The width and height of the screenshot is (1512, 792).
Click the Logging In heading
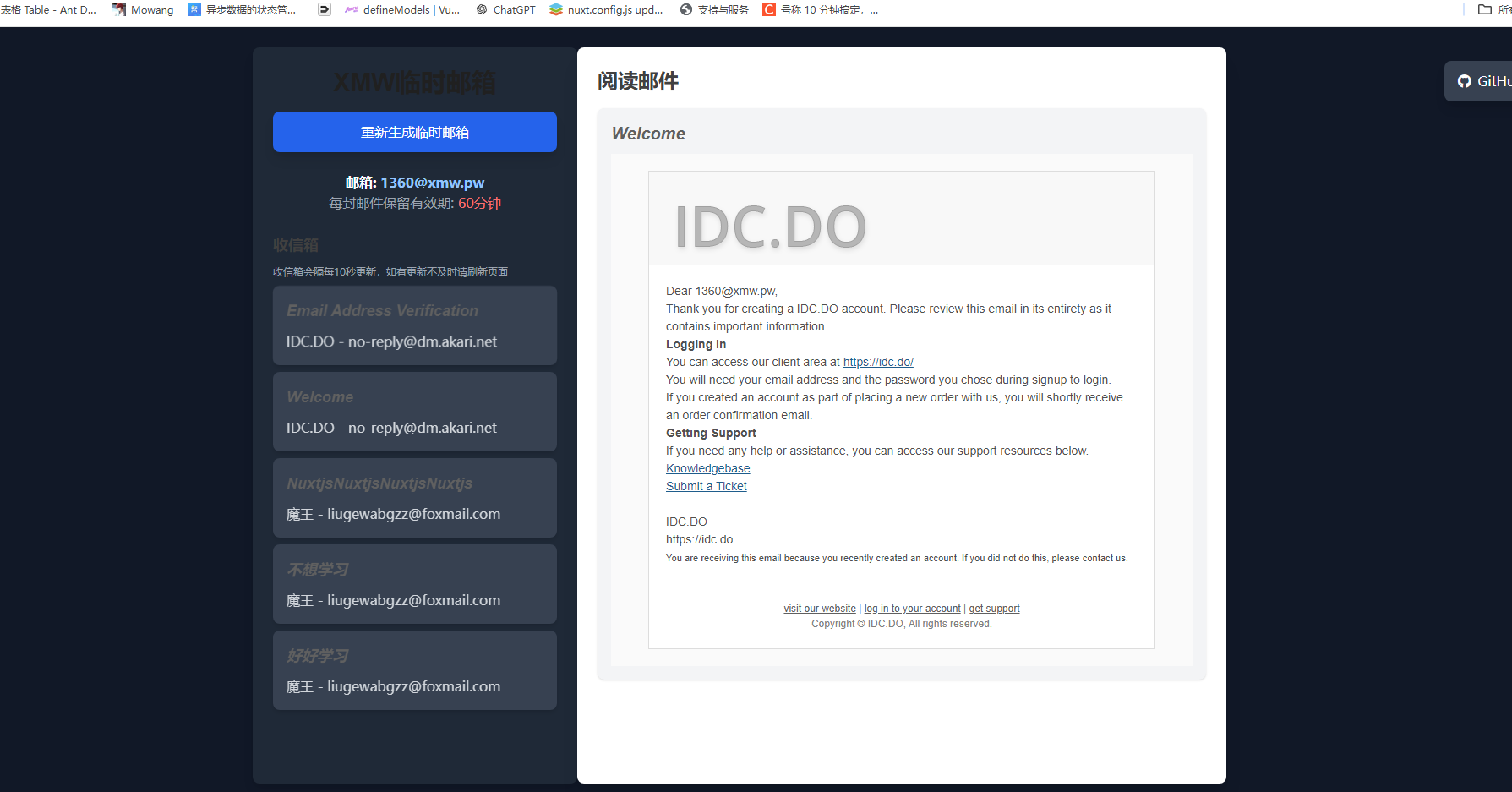[696, 344]
